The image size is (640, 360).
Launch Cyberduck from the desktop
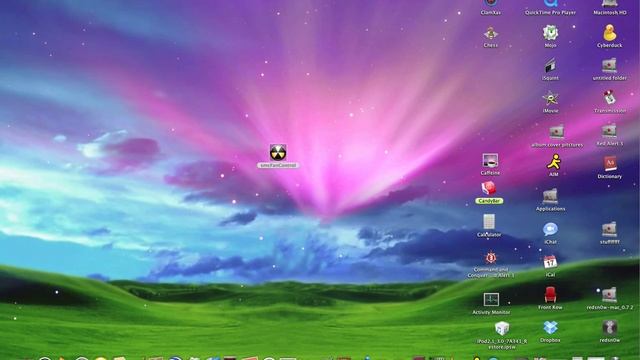pyautogui.click(x=609, y=33)
